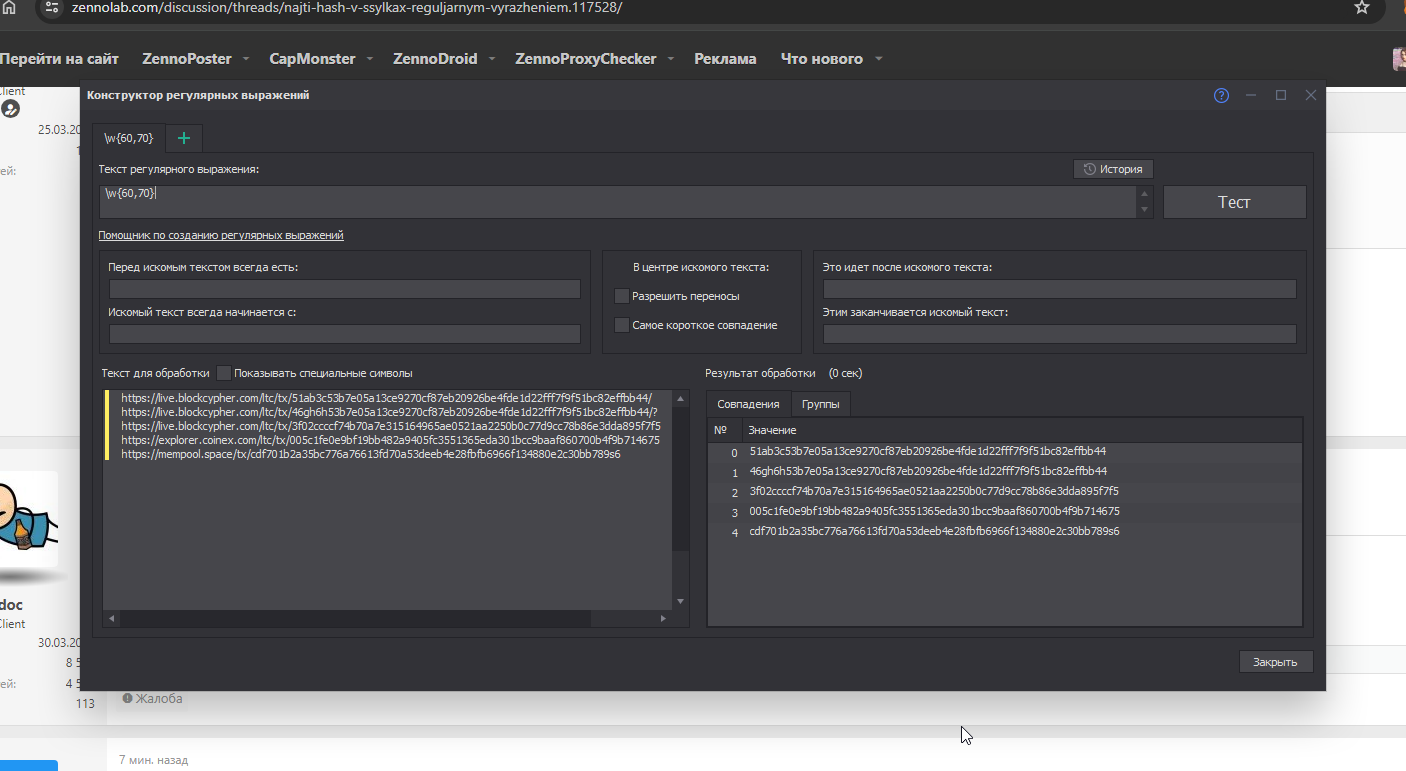The height and width of the screenshot is (771, 1406).
Task: Open Помощник по созданию регулярных выражений link
Action: coord(220,235)
